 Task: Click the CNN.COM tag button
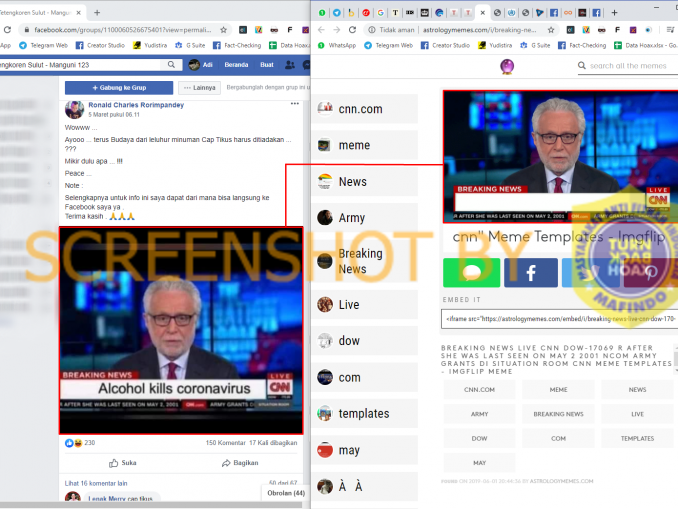(480, 390)
